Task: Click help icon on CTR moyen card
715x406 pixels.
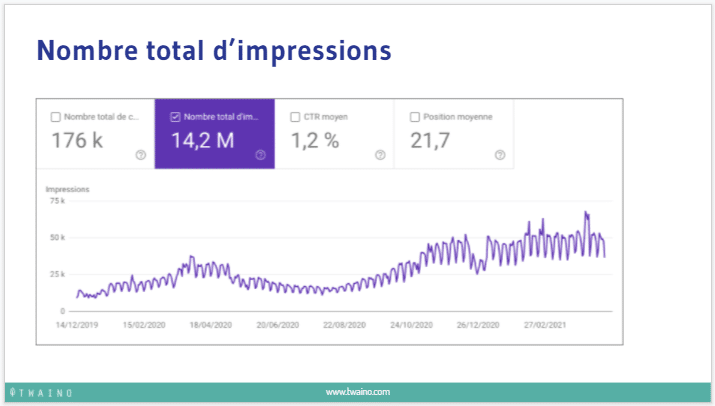Action: tap(380, 155)
